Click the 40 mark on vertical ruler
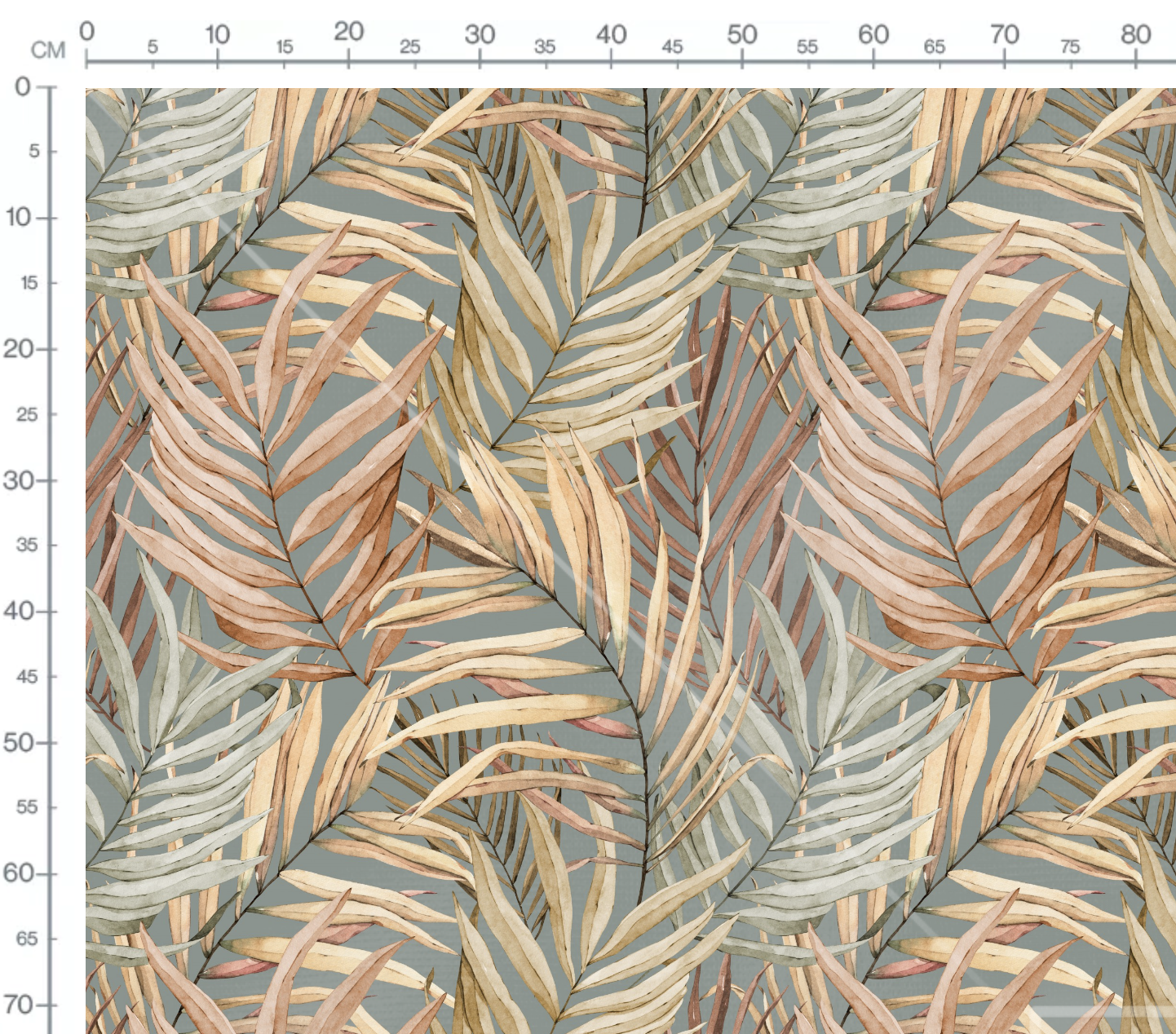This screenshot has height=1034, width=1176. tap(18, 611)
